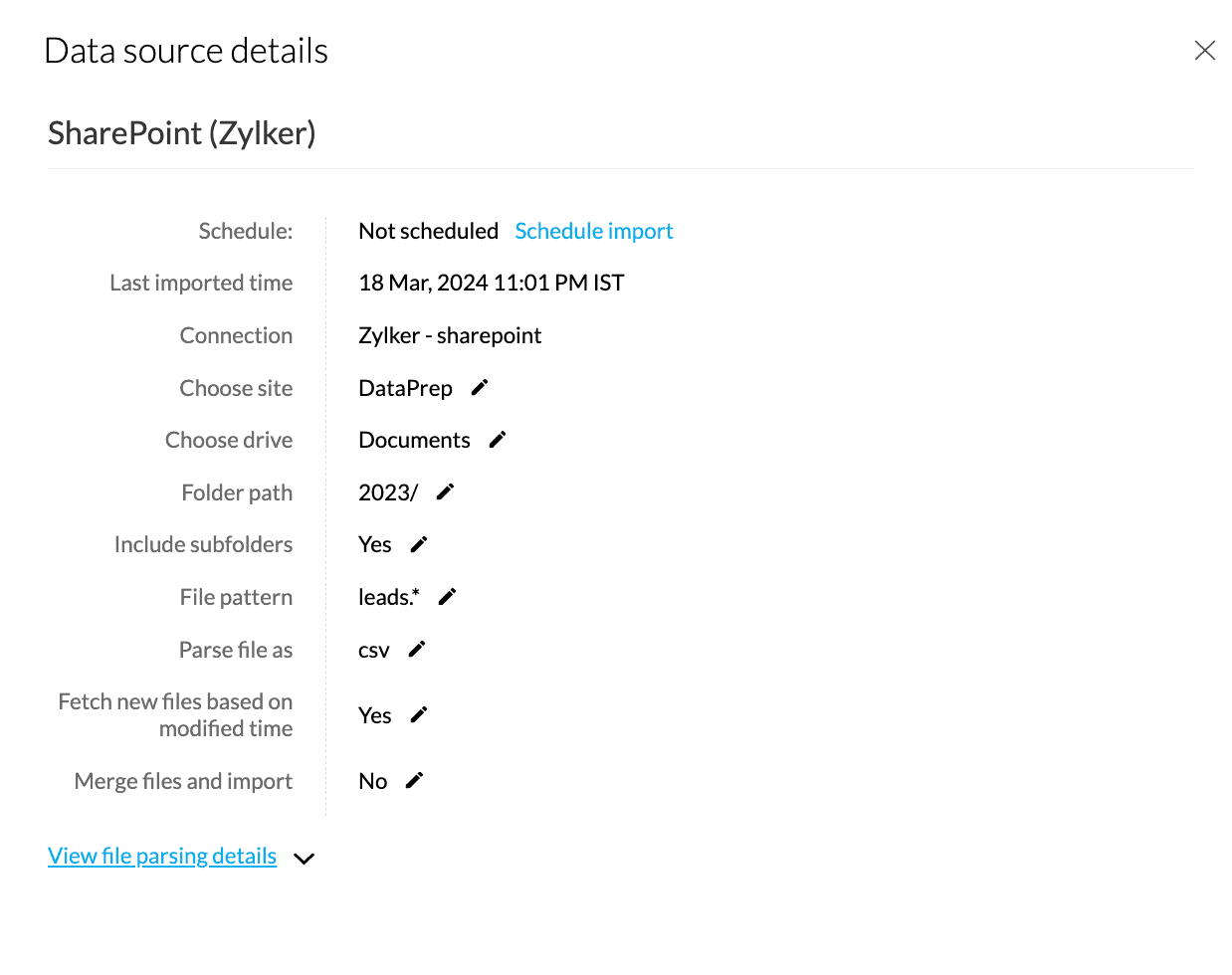The height and width of the screenshot is (975, 1232).
Task: Click the last imported time value
Action: tap(491, 283)
